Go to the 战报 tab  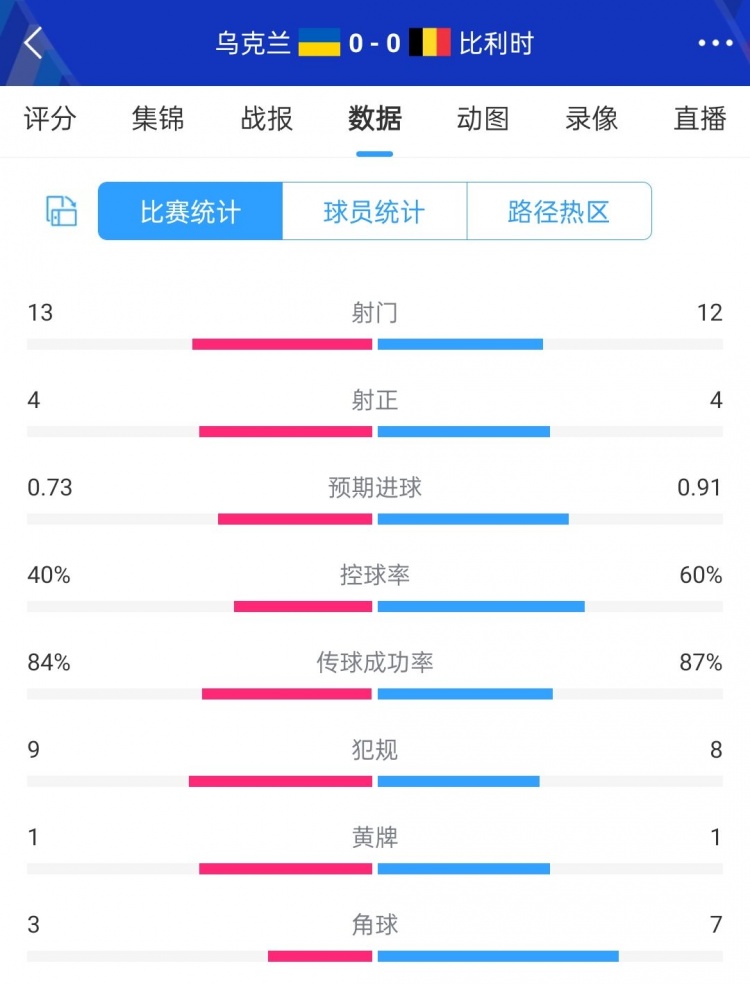pyautogui.click(x=267, y=119)
